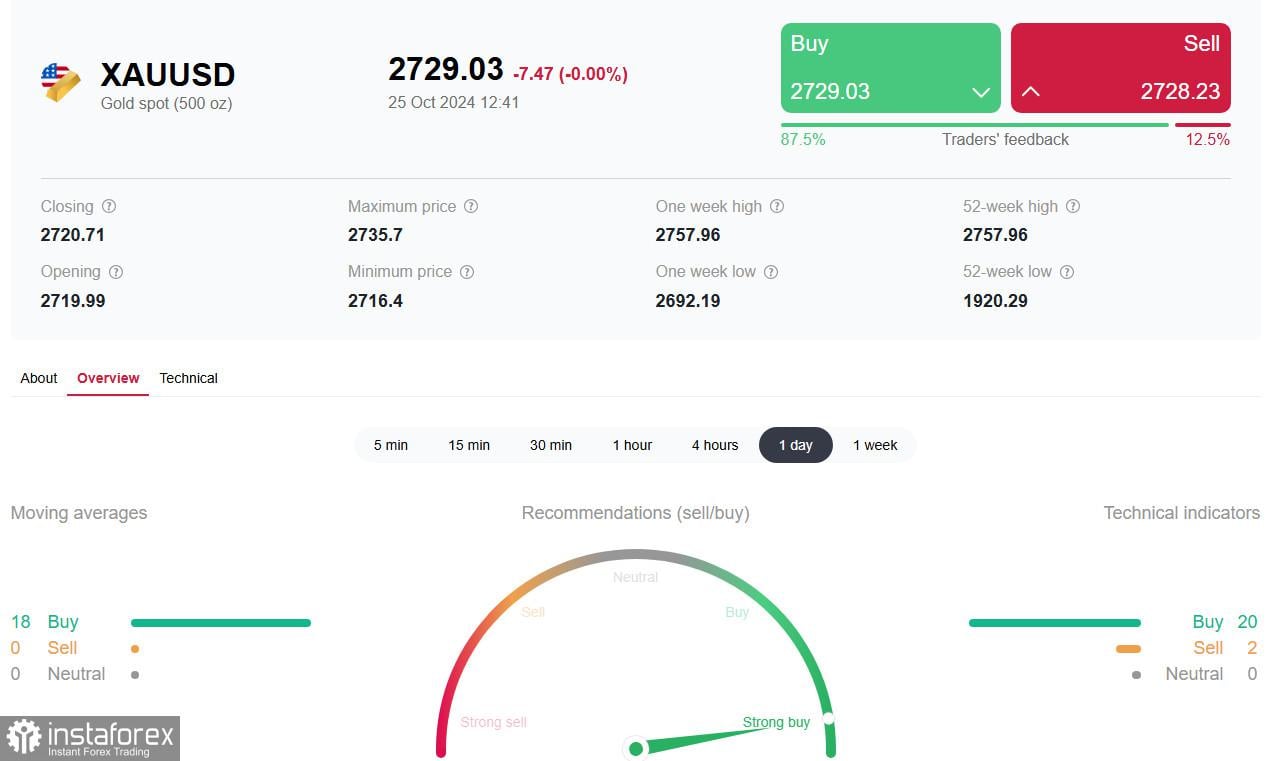The width and height of the screenshot is (1271, 761).
Task: Click the green 87.5% traders' feedback bar
Action: (x=975, y=125)
